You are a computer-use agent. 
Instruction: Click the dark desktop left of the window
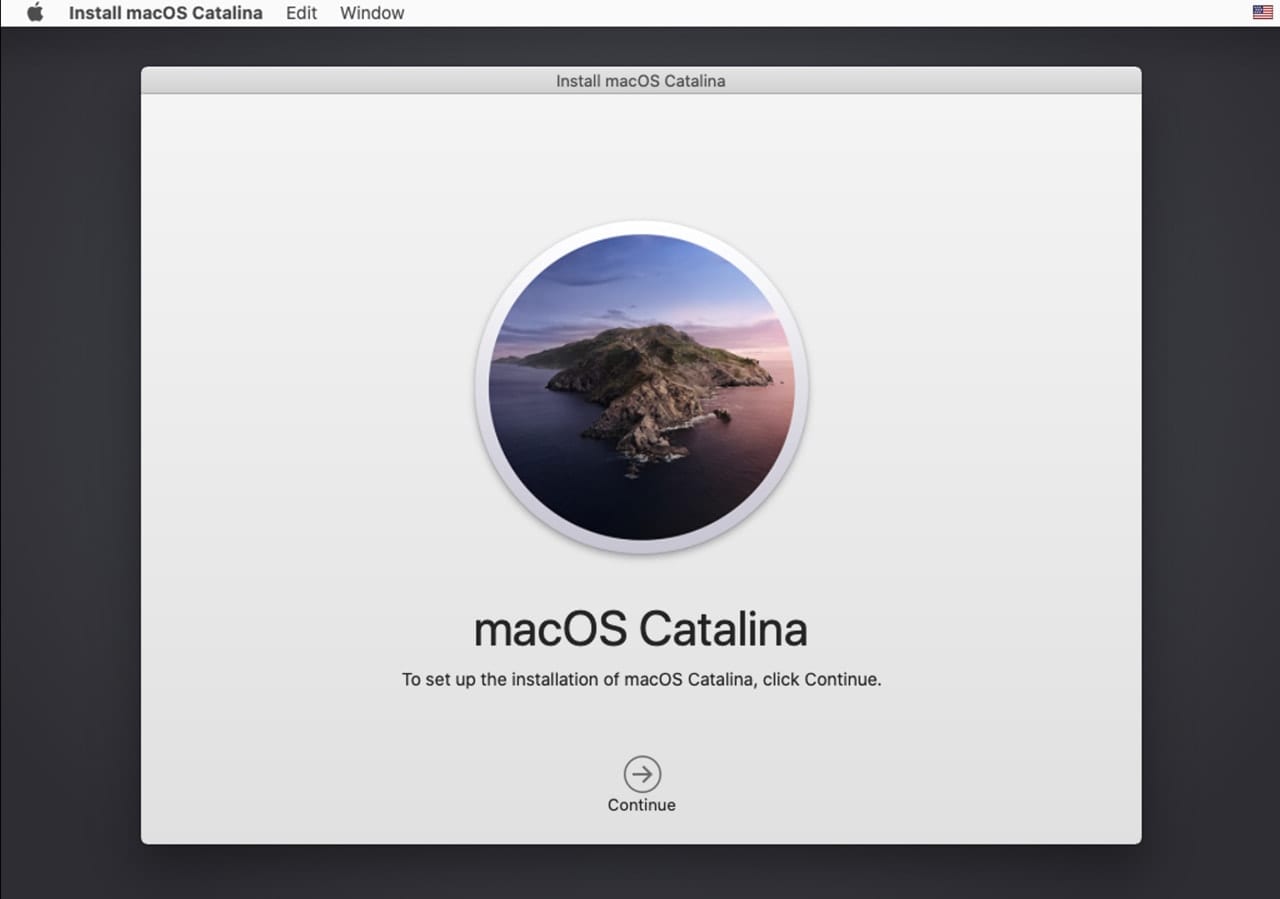coord(70,450)
